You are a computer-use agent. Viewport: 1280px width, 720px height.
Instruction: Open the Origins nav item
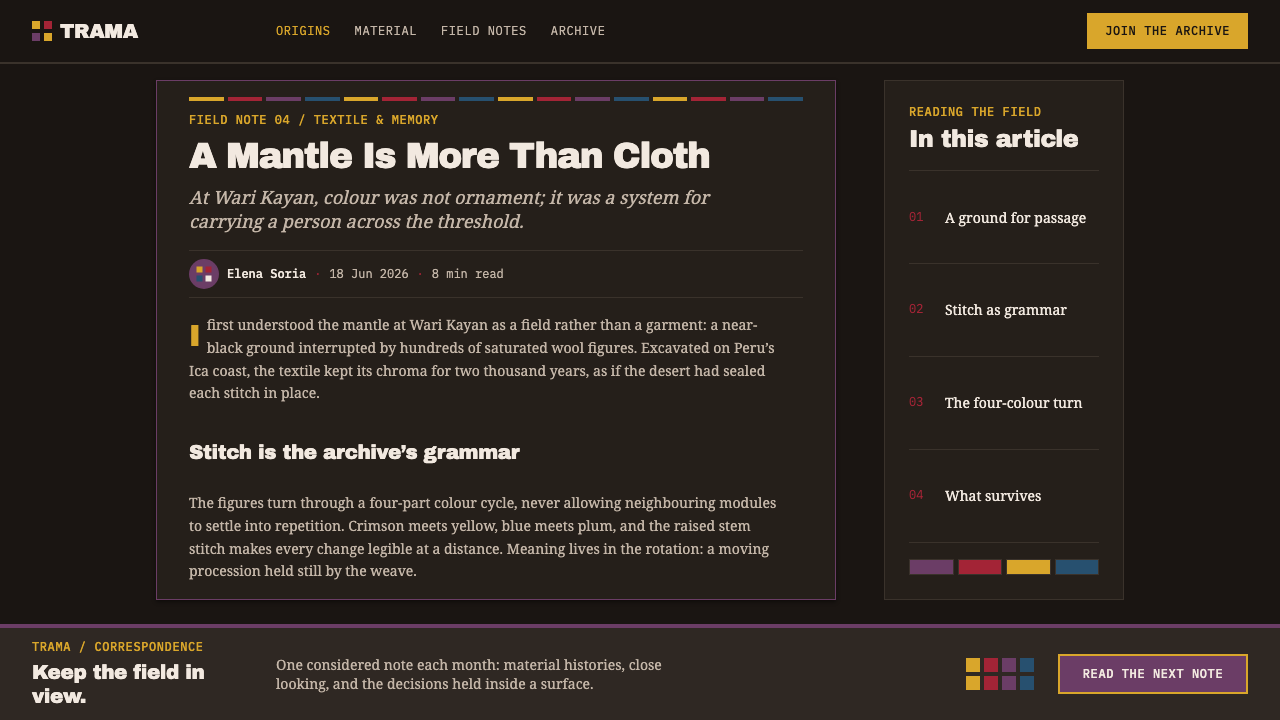[x=303, y=31]
